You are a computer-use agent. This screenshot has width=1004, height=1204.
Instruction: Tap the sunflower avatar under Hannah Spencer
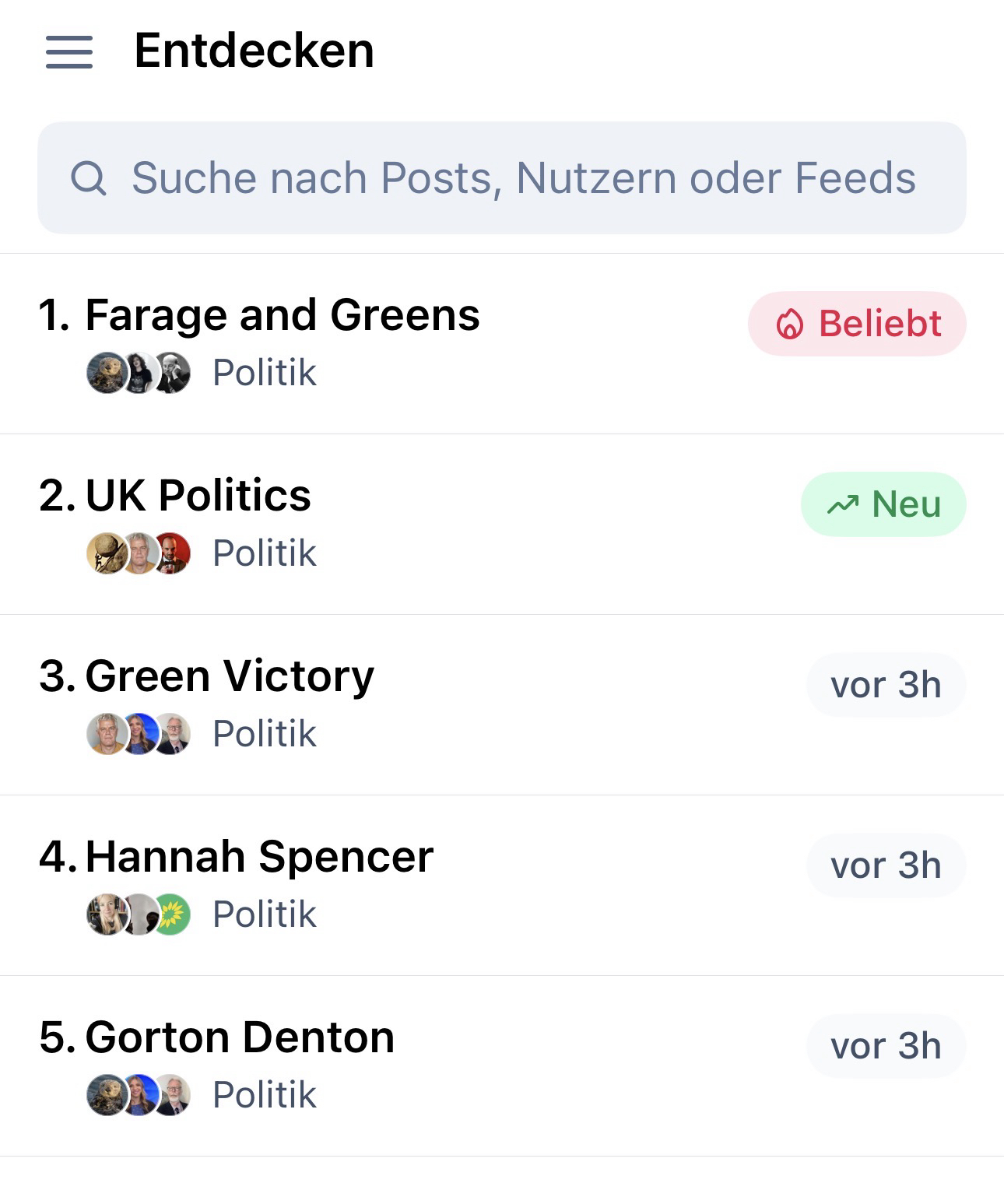tap(171, 914)
